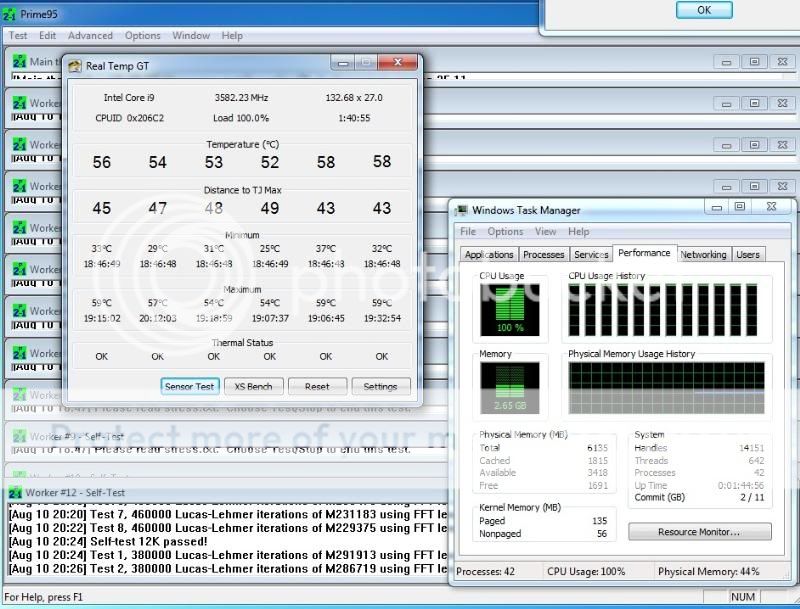Open Real Temp GT Settings
The height and width of the screenshot is (609, 800).
click(380, 386)
